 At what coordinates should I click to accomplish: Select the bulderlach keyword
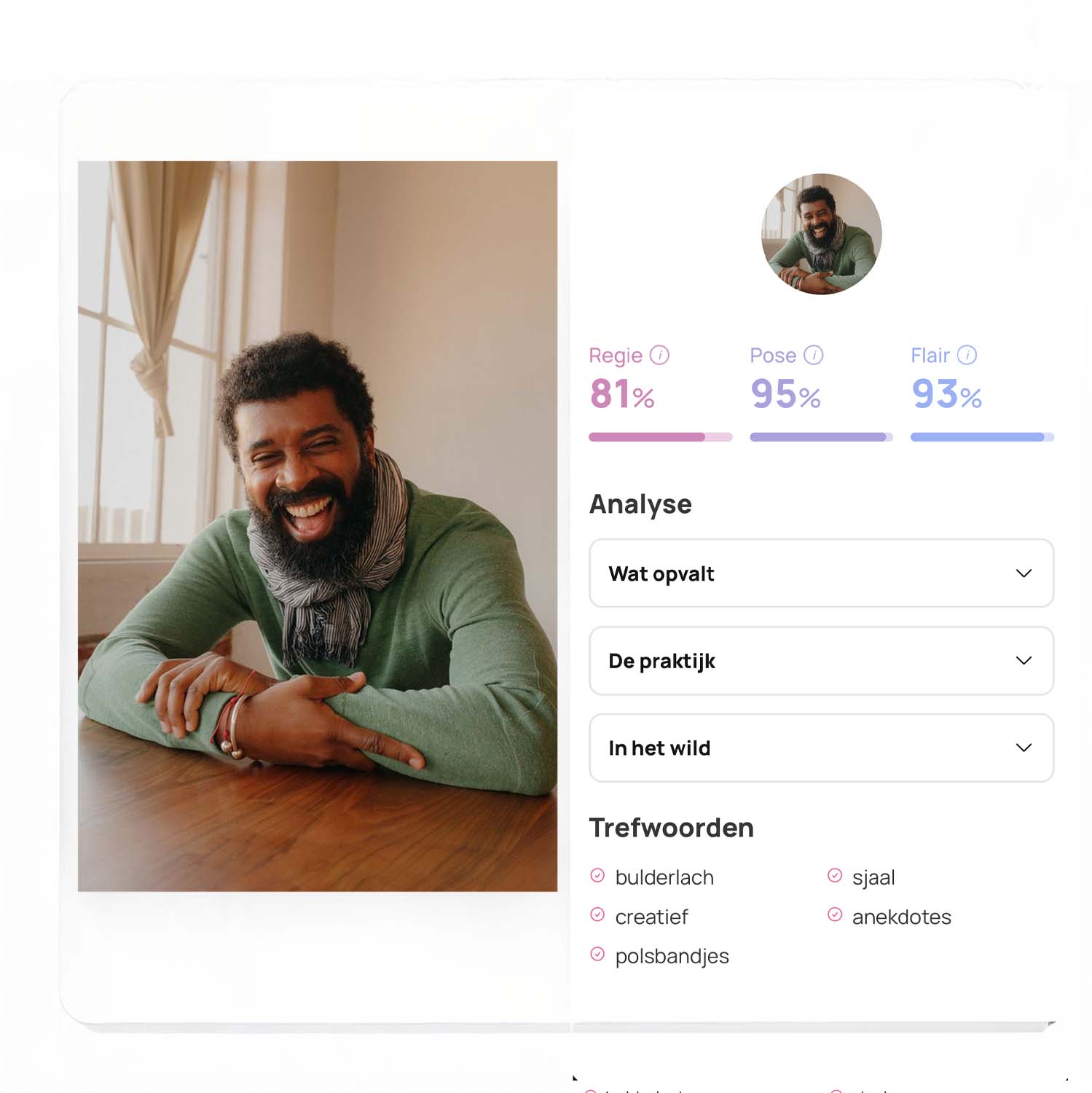(664, 877)
